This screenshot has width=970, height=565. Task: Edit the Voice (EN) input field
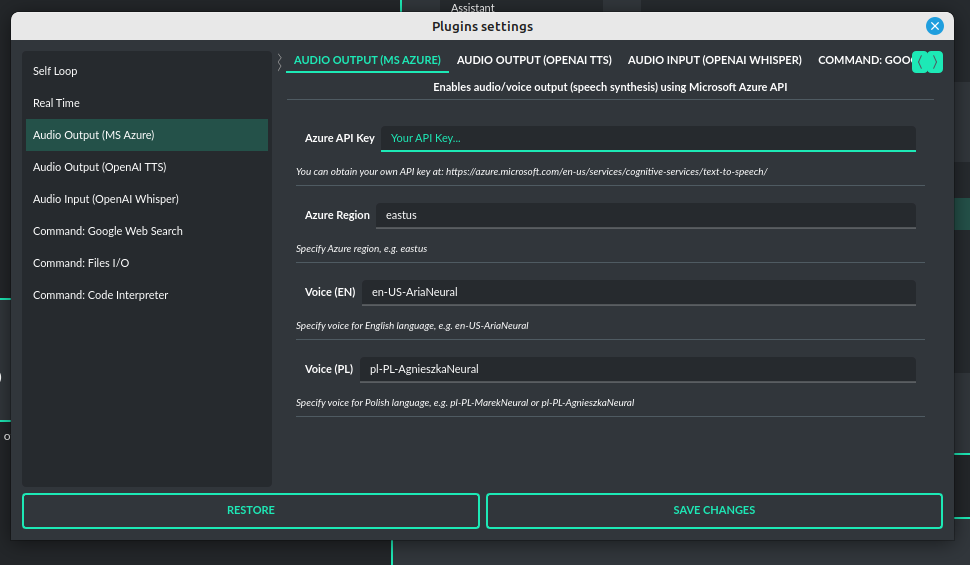click(x=637, y=292)
